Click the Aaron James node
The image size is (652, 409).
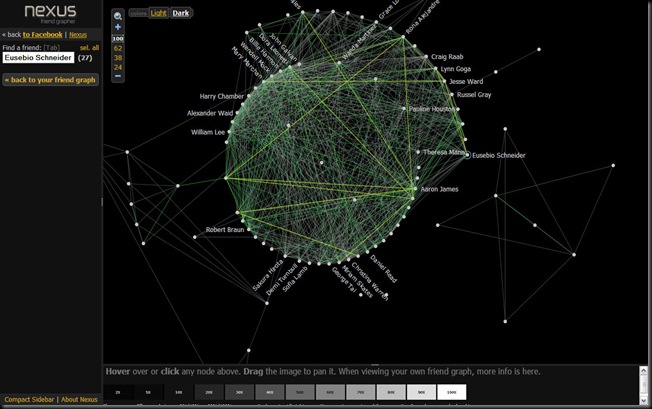415,189
